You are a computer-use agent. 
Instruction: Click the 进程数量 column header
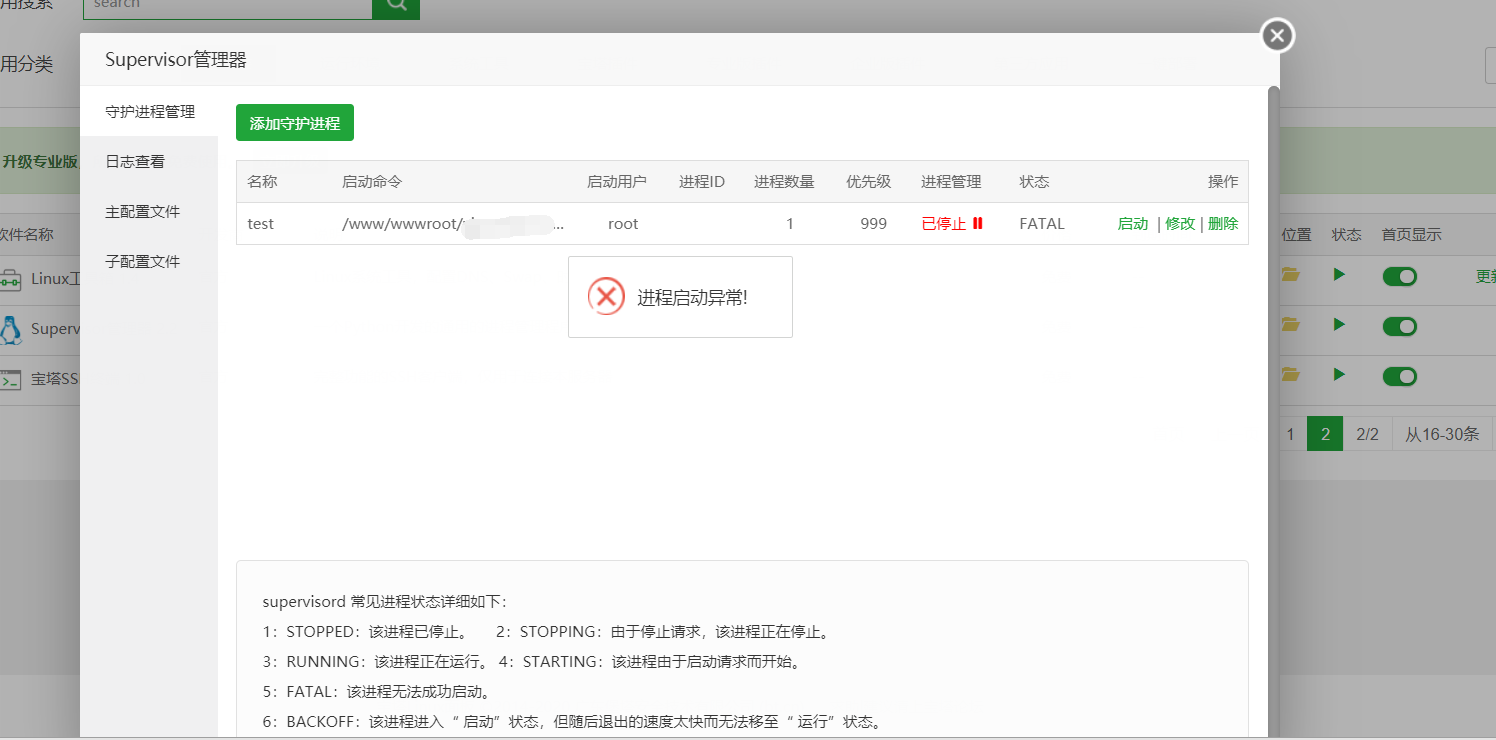pyautogui.click(x=784, y=182)
